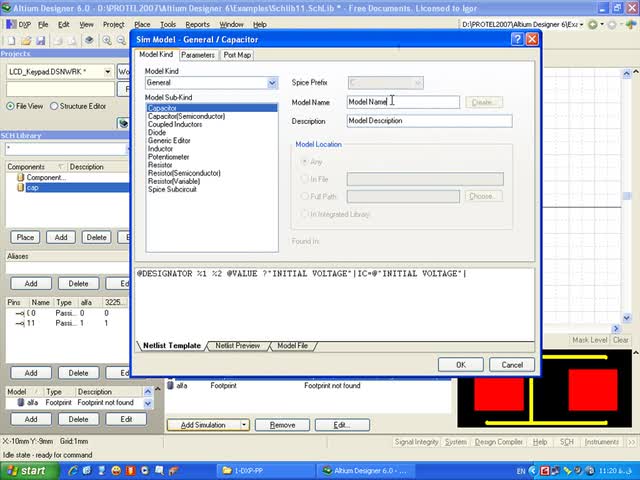
Task: Open the Windows start button
Action: pyautogui.click(x=29, y=471)
